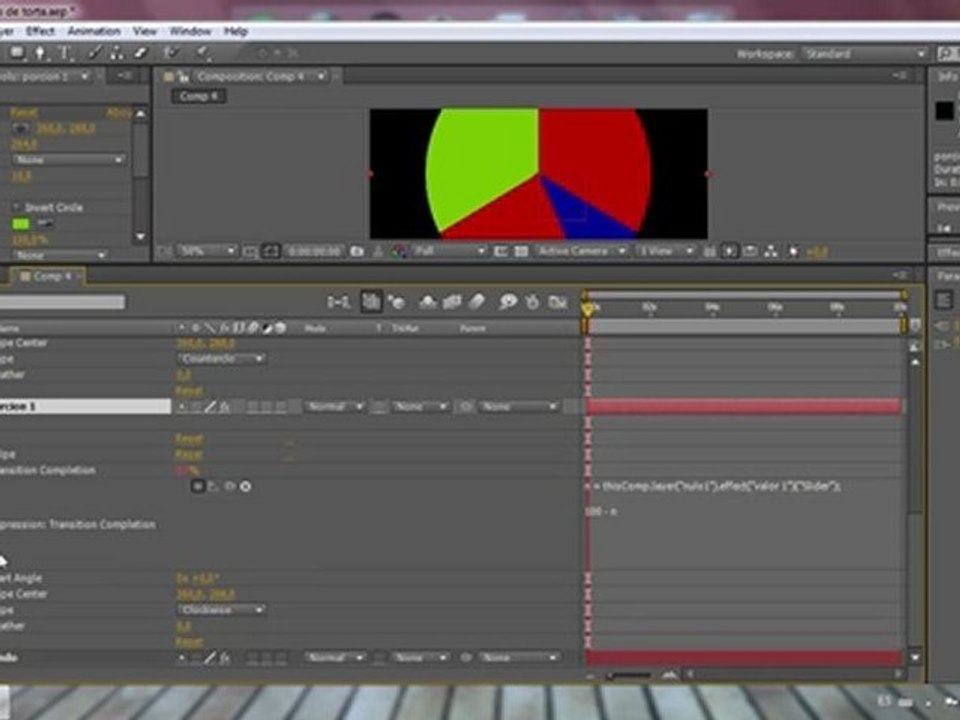Open the 50% magnification dropdown
The width and height of the screenshot is (960, 720).
tap(206, 251)
